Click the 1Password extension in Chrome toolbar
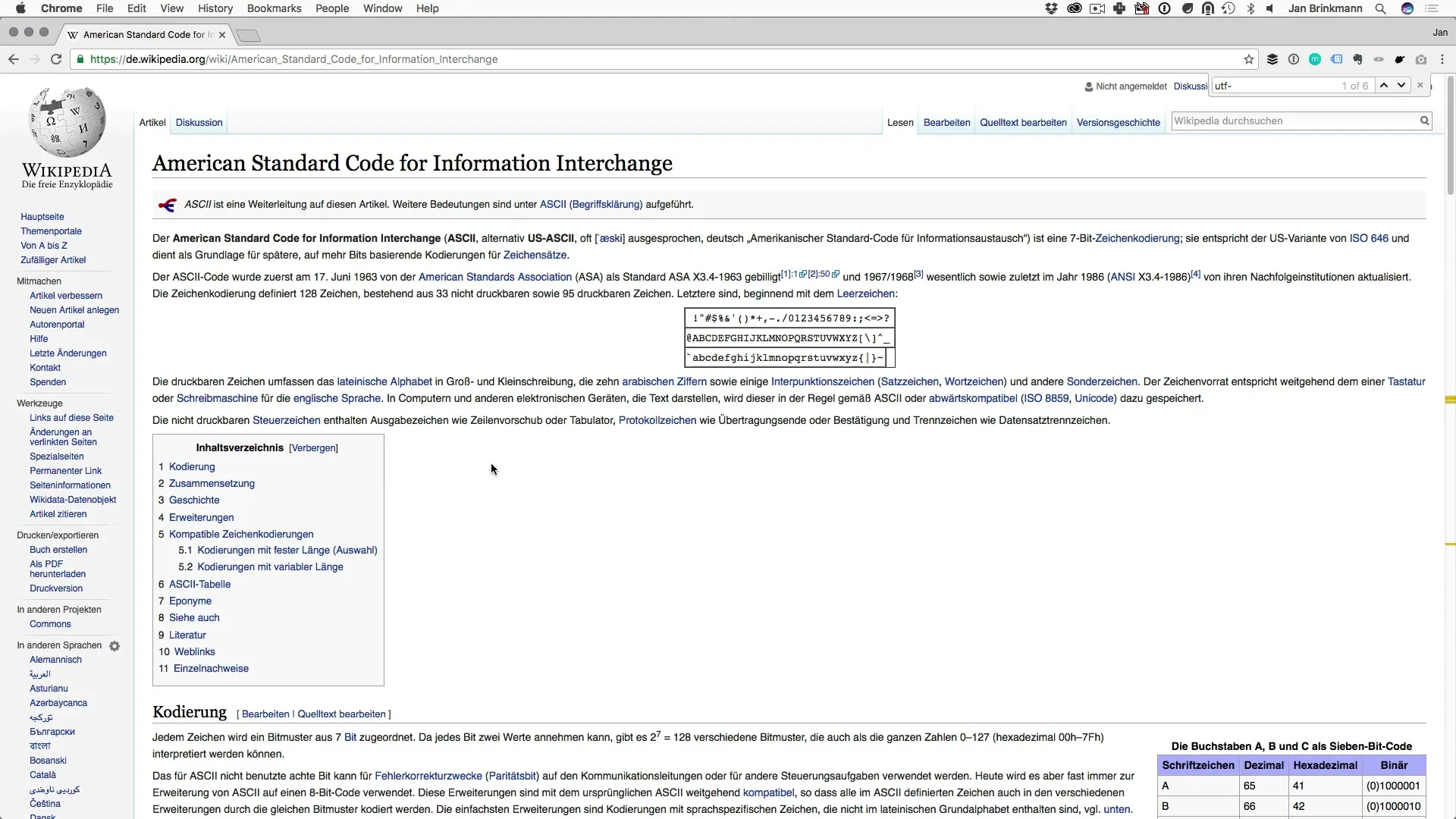 click(x=1294, y=59)
